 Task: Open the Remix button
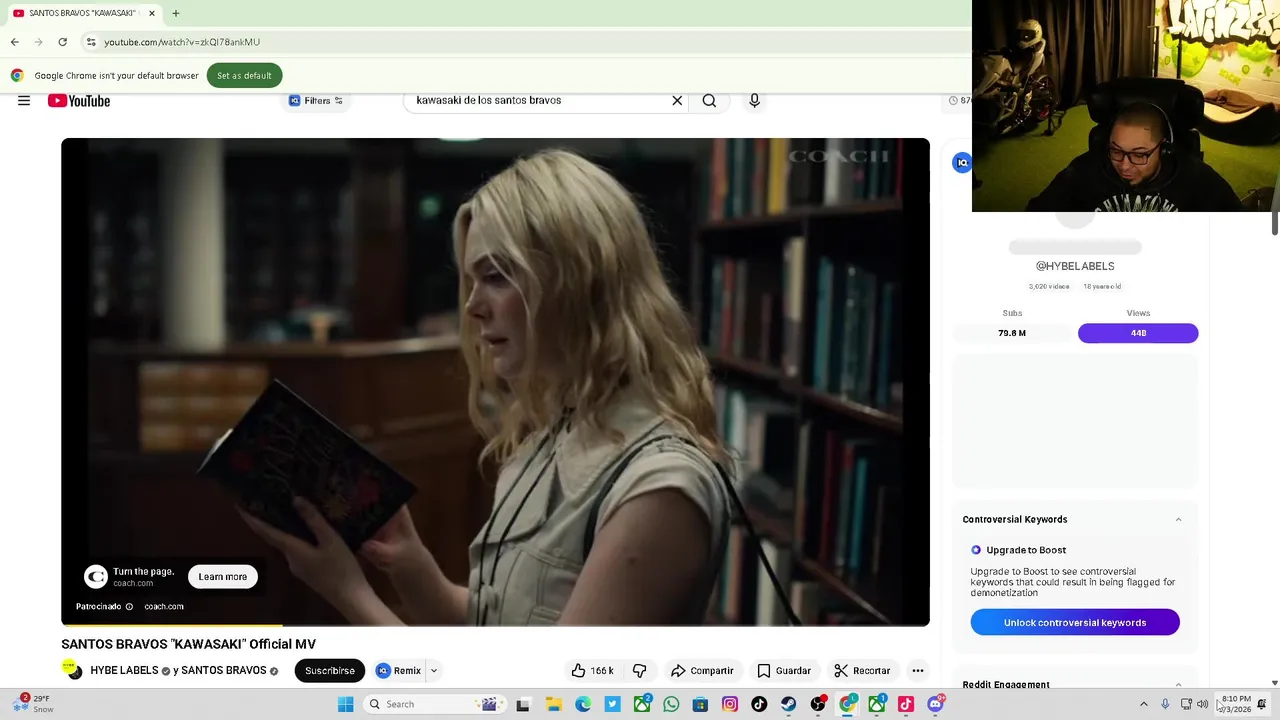pyautogui.click(x=398, y=671)
